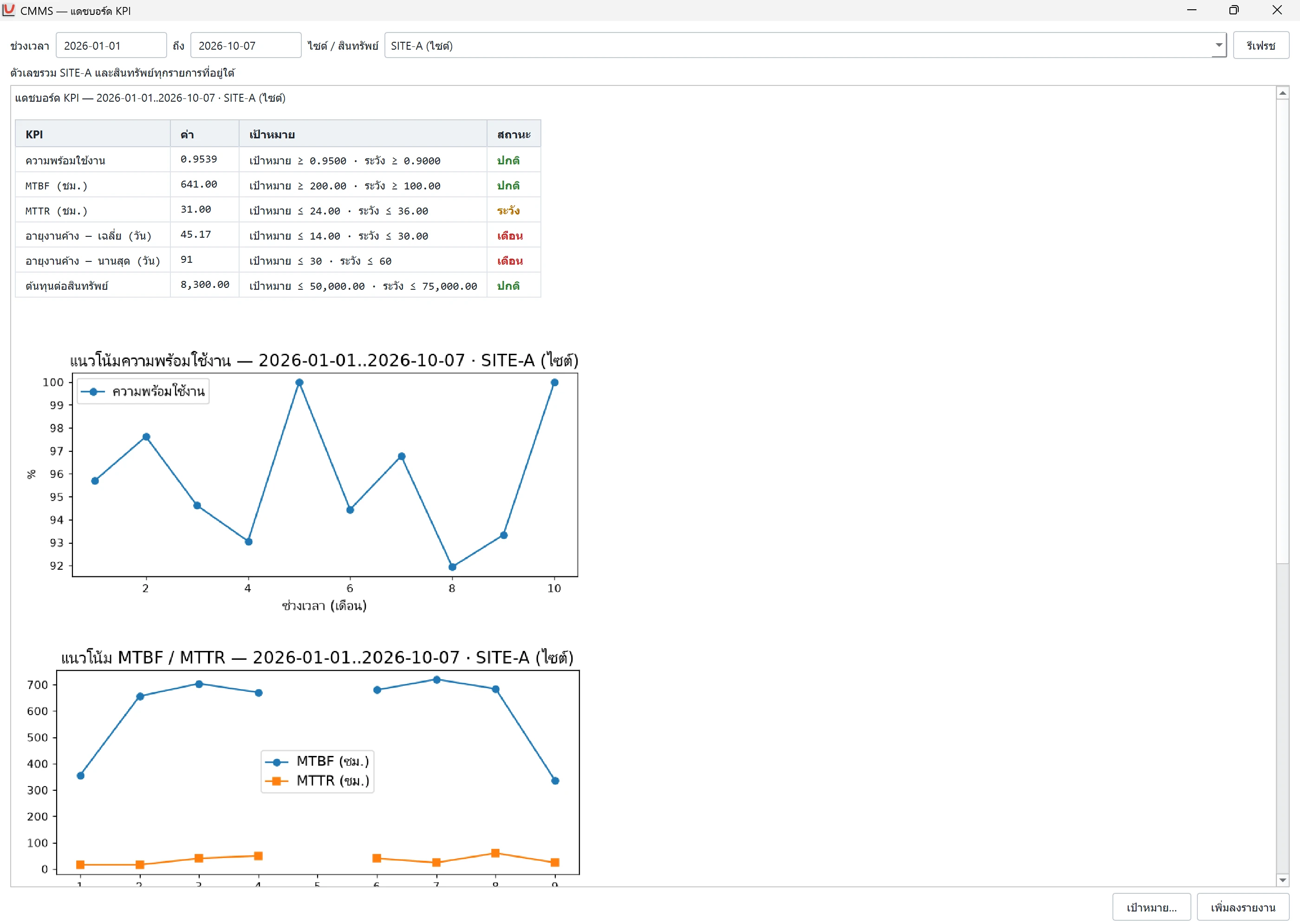Click the CMMS app icon in title bar
This screenshot has height=924, width=1300.
coord(8,10)
